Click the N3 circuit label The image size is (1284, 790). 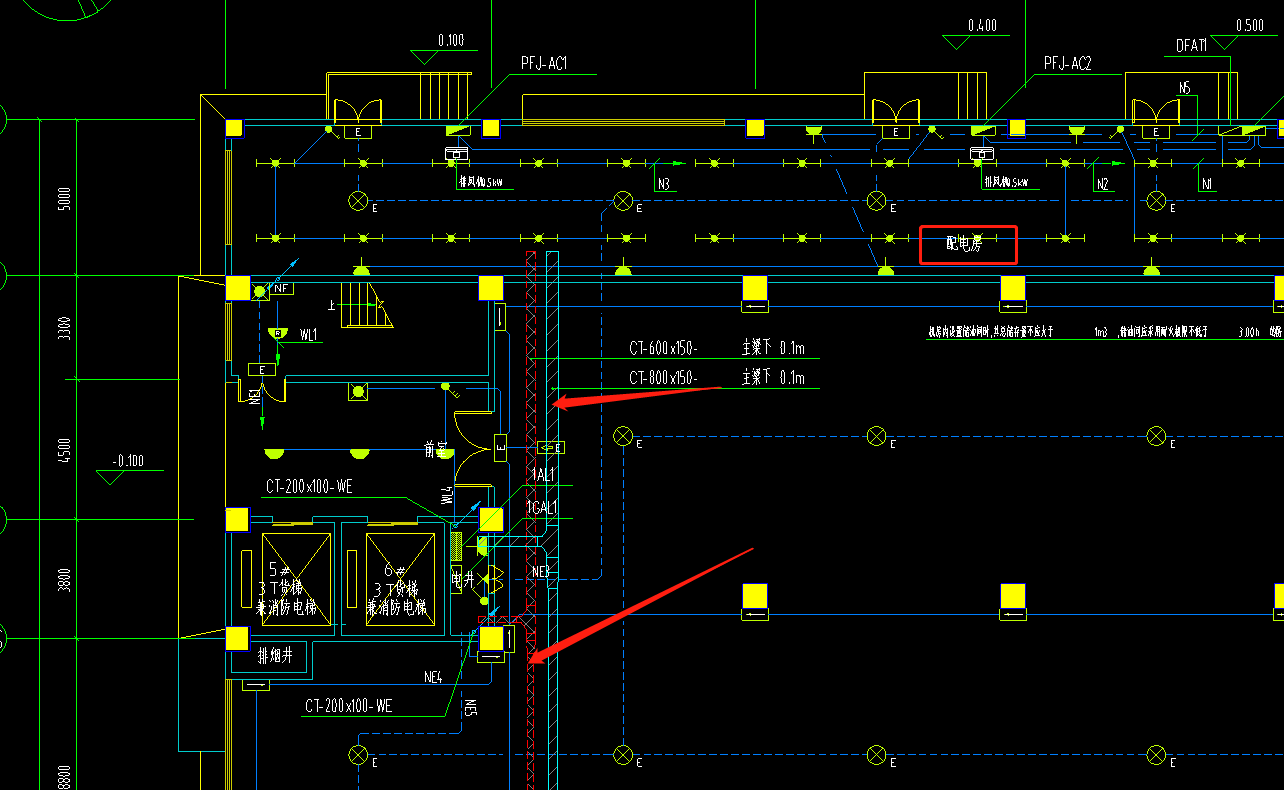click(663, 184)
